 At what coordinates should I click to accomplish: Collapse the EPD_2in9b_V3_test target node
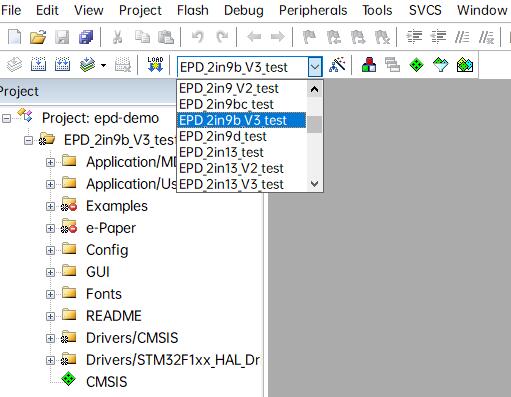pos(29,140)
